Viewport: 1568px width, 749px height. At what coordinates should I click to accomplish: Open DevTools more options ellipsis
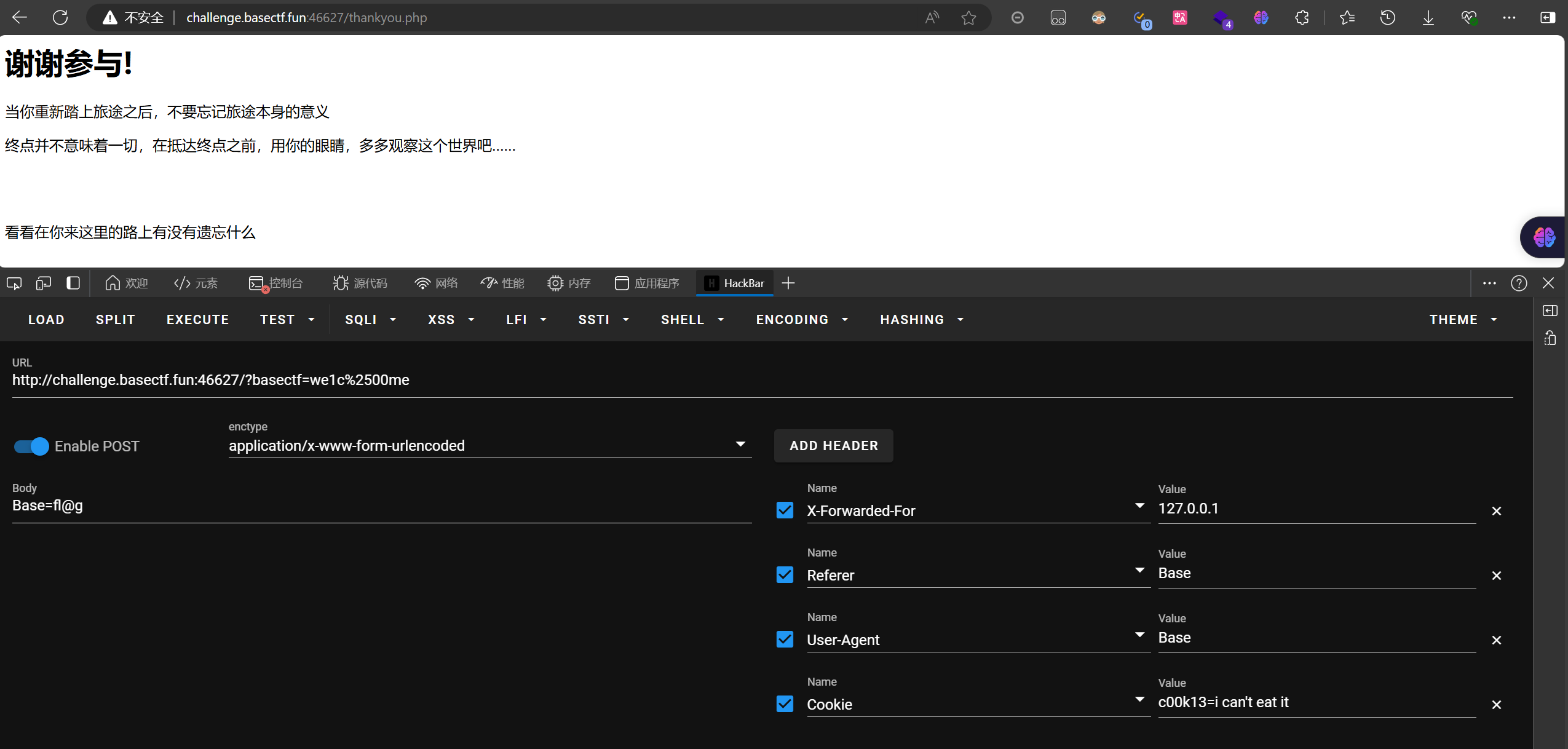click(1489, 283)
